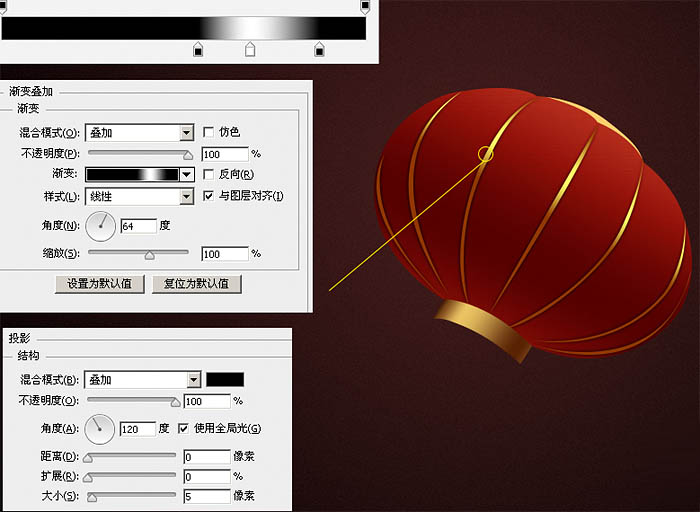Screen dimensions: 700x512
Task: Click the 角度 dial in 投影
Action: tap(100, 429)
